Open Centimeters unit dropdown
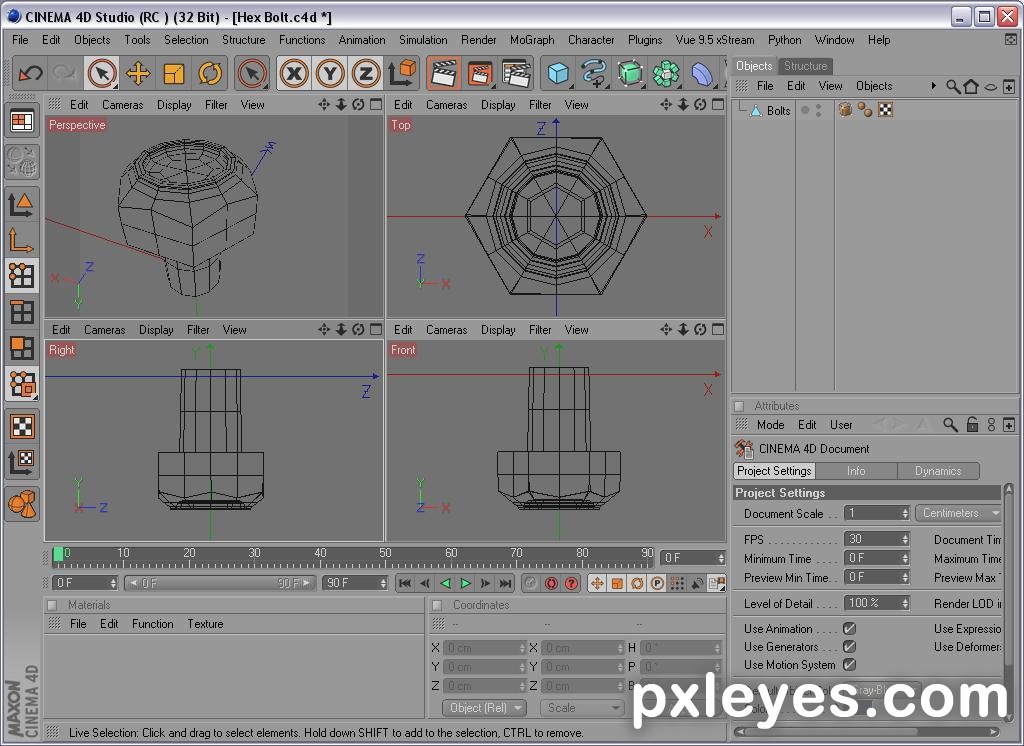Image resolution: width=1024 pixels, height=746 pixels. tap(958, 513)
